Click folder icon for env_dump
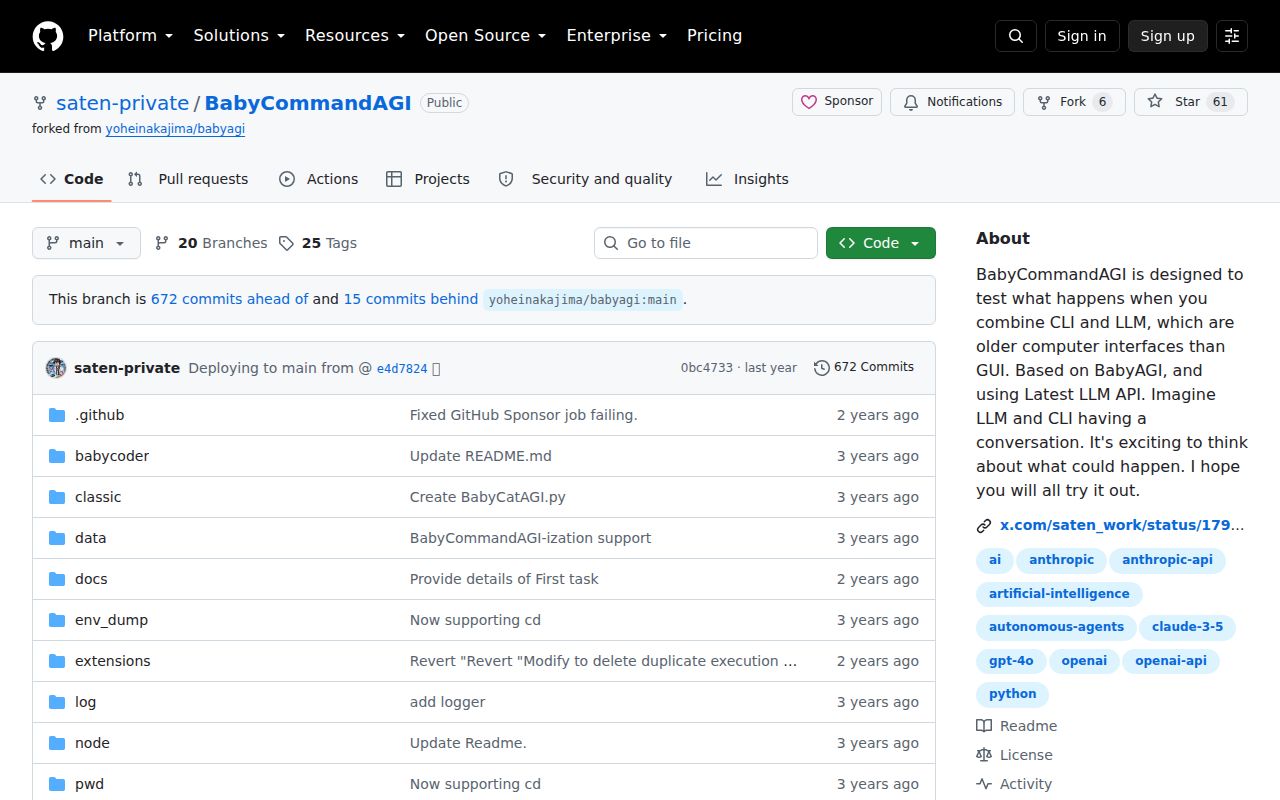The width and height of the screenshot is (1280, 800). coord(57,620)
